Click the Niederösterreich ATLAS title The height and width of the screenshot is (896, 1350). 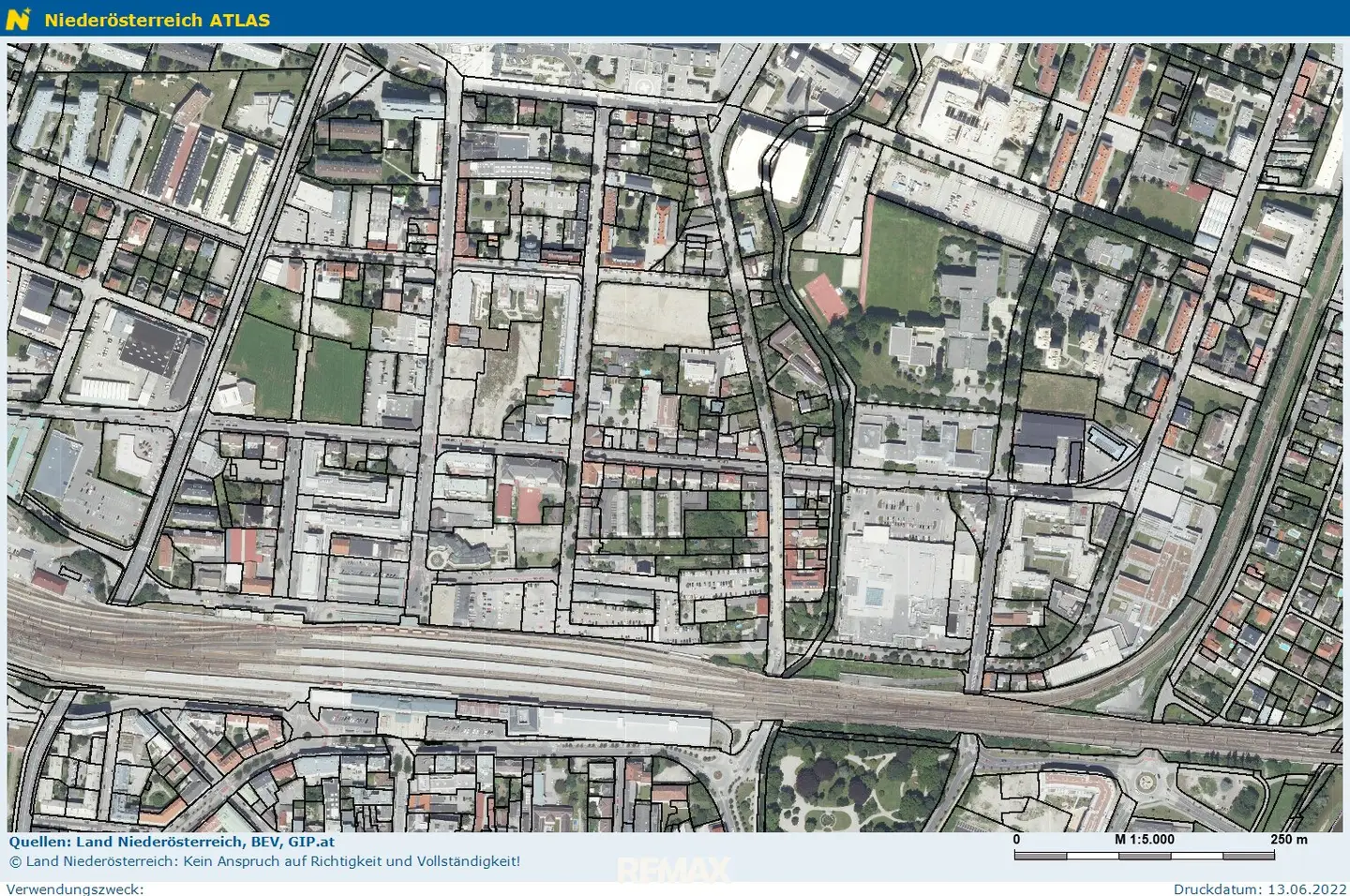click(157, 20)
